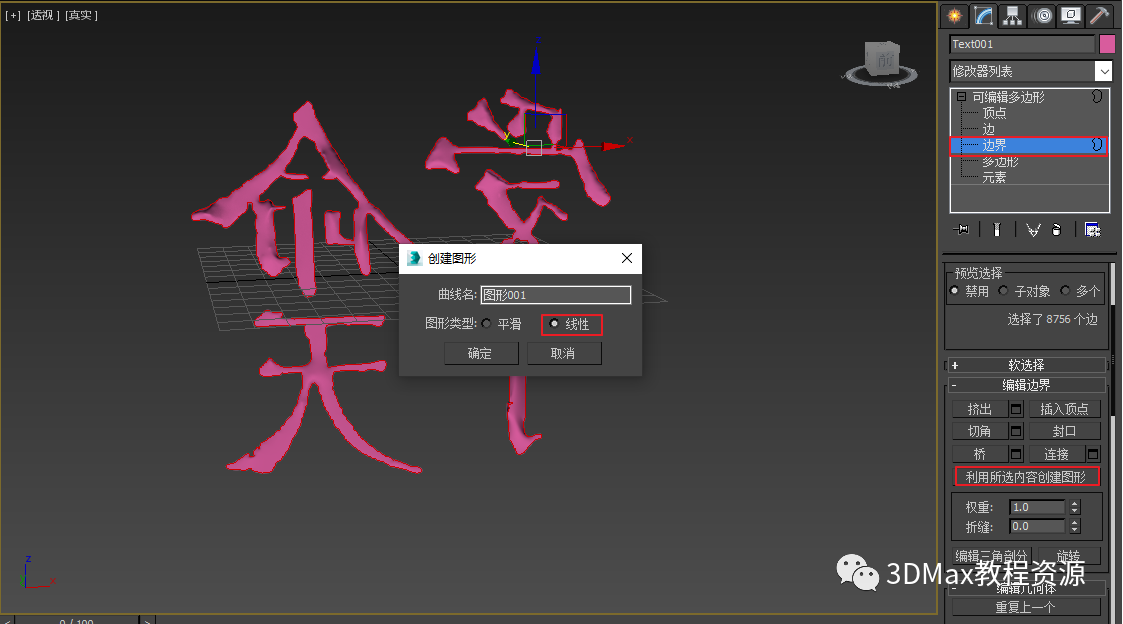Image resolution: width=1123 pixels, height=624 pixels.
Task: Click Remove Modifier trash icon
Action: (x=1056, y=229)
